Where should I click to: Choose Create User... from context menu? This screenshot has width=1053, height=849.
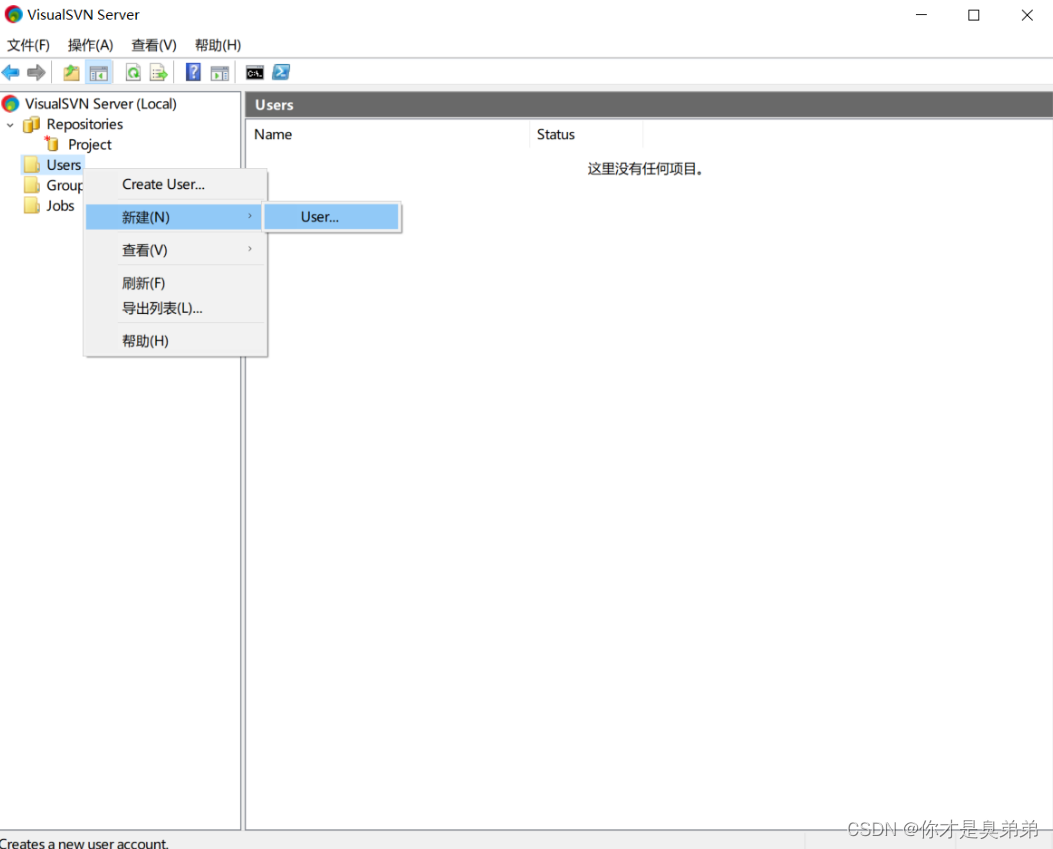coord(176,185)
